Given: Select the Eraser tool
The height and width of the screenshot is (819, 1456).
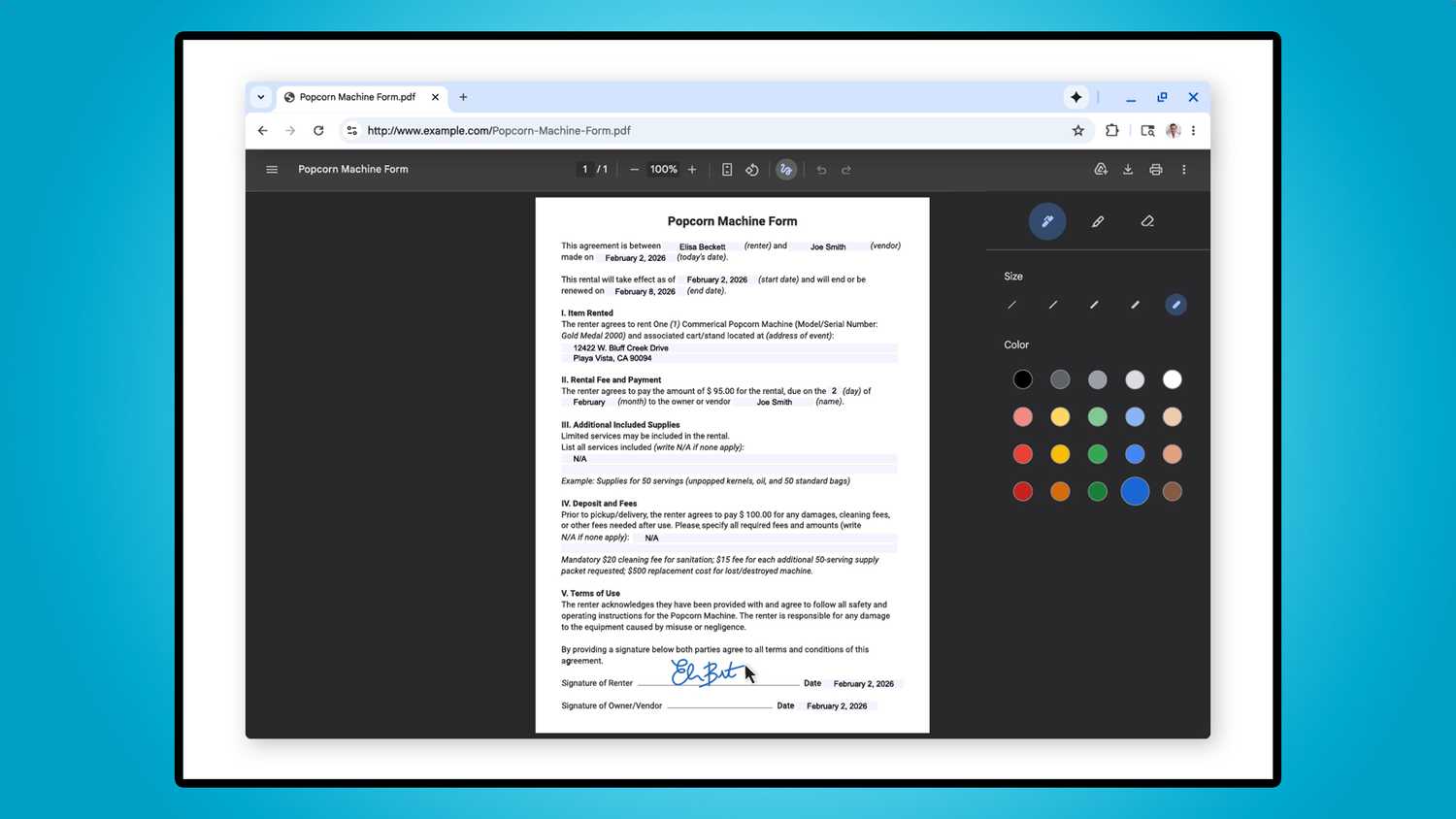Looking at the screenshot, I should tap(1147, 221).
